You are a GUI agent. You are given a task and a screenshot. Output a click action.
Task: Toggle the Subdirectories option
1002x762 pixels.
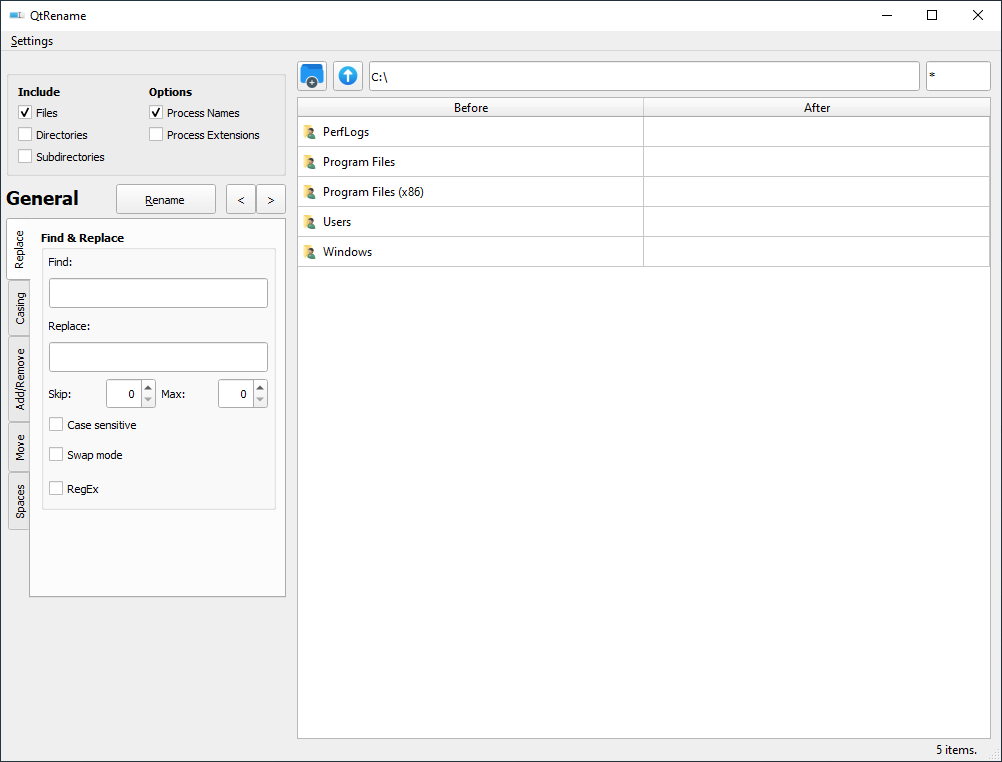click(25, 157)
